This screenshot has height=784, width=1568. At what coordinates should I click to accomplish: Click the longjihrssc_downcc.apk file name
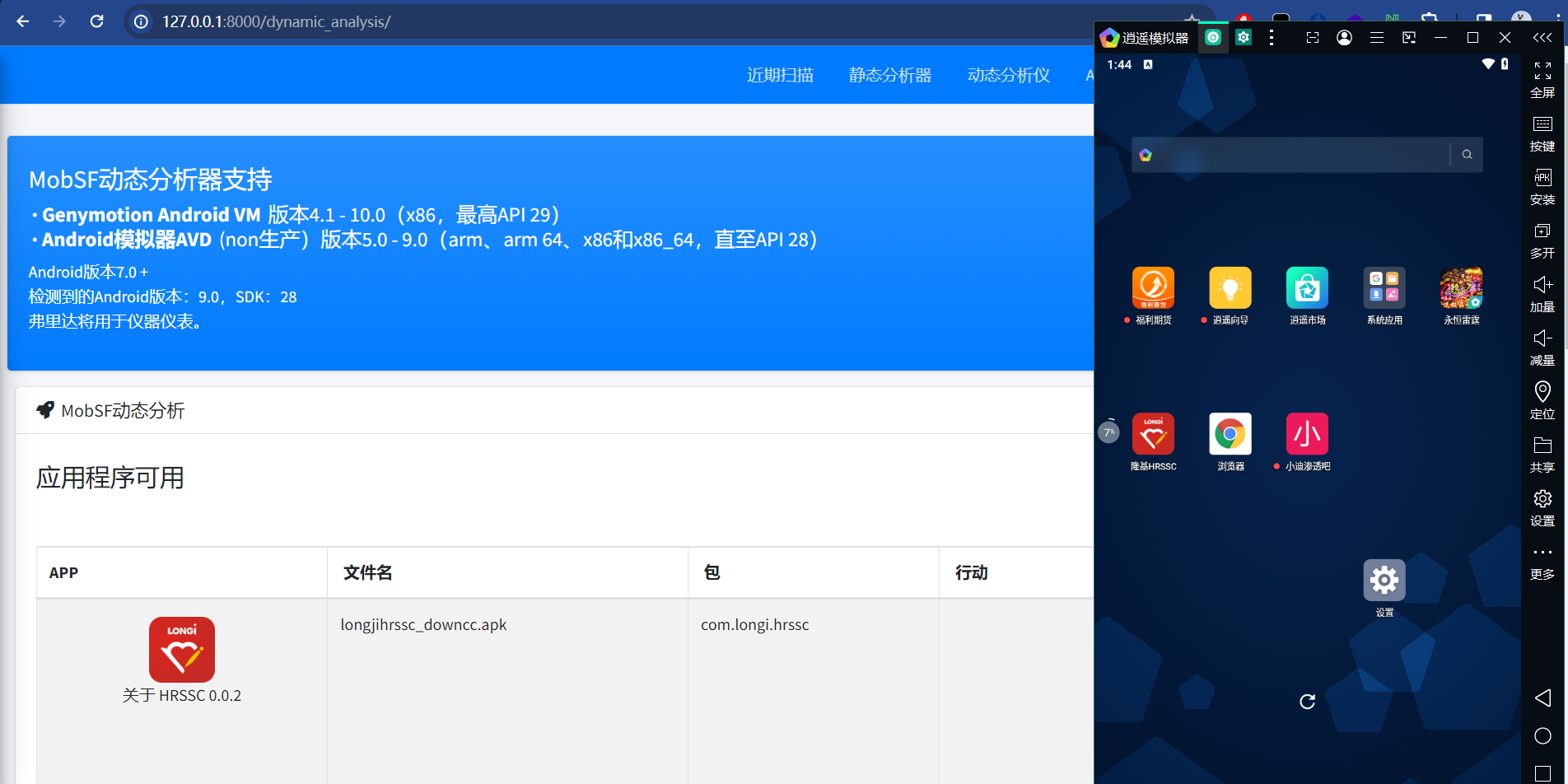tap(423, 625)
